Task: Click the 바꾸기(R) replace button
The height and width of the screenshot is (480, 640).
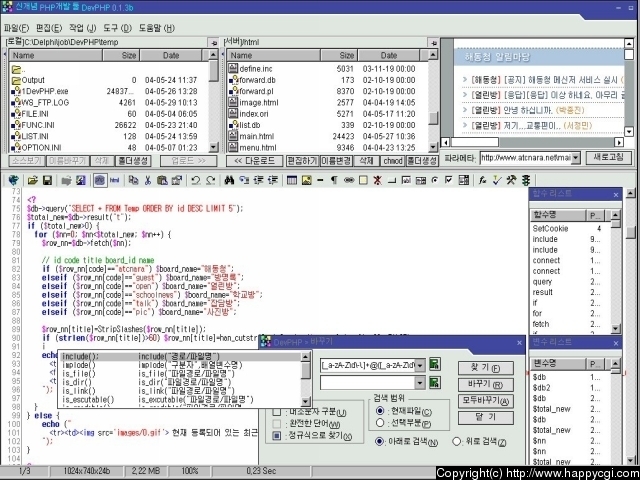Action: click(x=485, y=384)
